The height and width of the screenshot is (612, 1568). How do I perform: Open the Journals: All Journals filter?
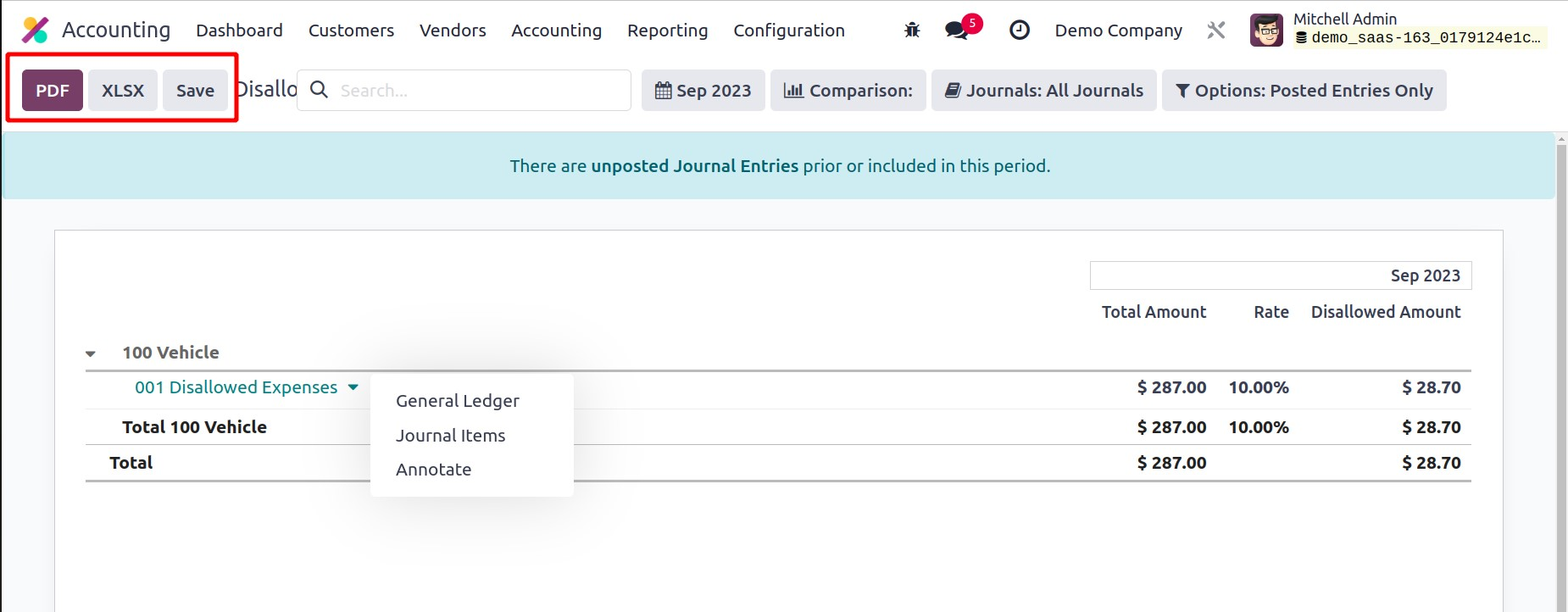(1043, 91)
